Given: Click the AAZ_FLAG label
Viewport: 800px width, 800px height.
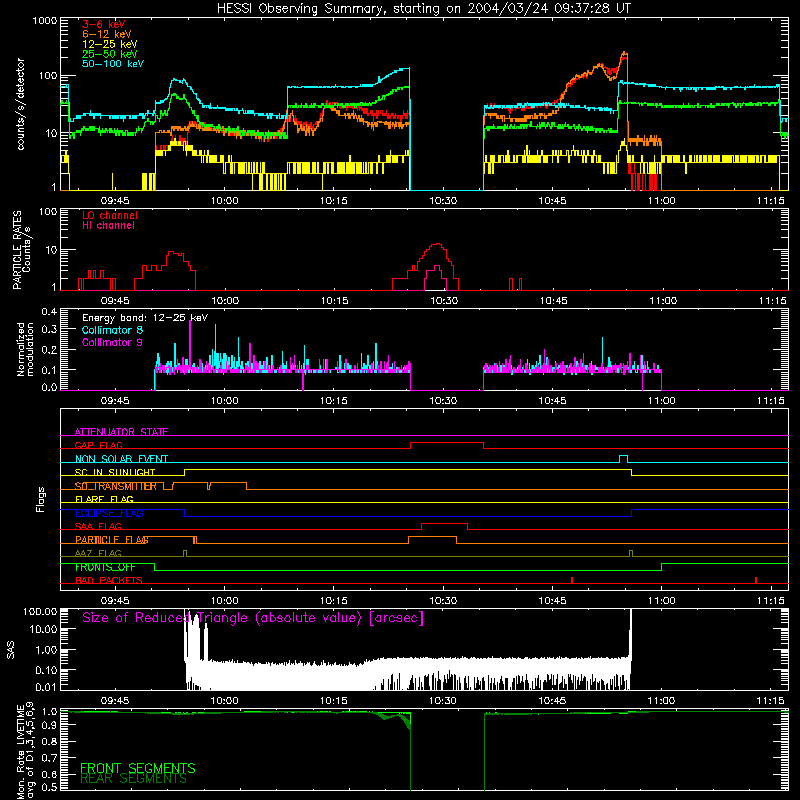Looking at the screenshot, I should coord(98,553).
